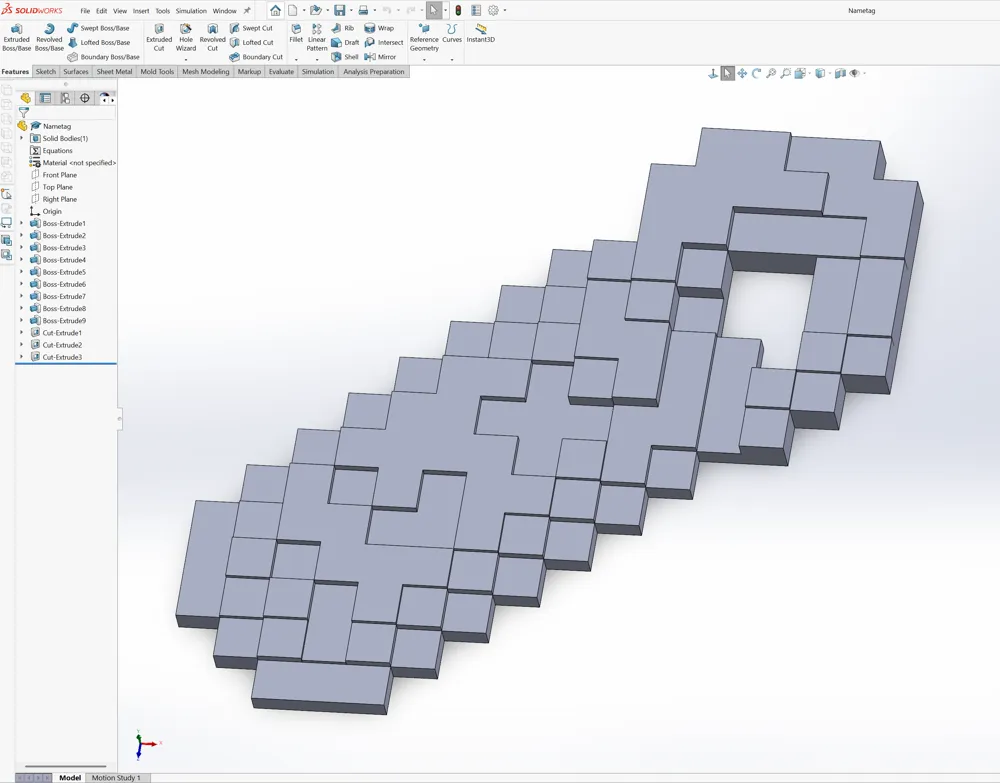Open the Curves tool
This screenshot has width=1000, height=783.
tap(452, 33)
